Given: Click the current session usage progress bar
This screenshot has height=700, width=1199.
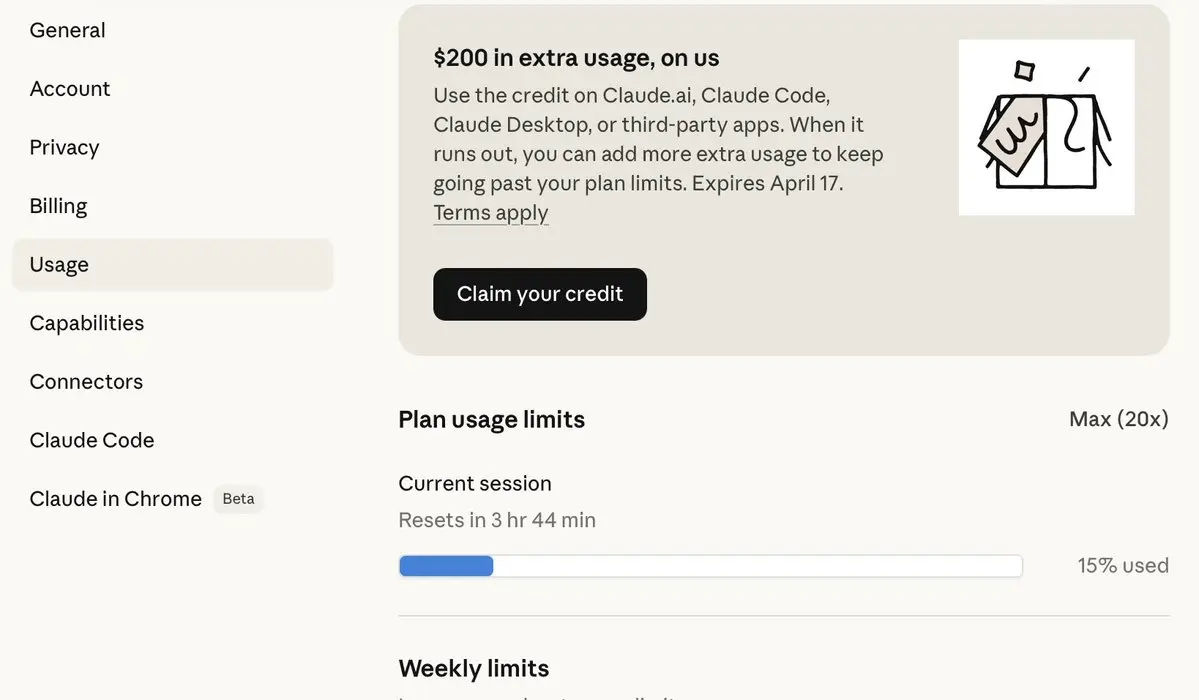Looking at the screenshot, I should coord(710,566).
